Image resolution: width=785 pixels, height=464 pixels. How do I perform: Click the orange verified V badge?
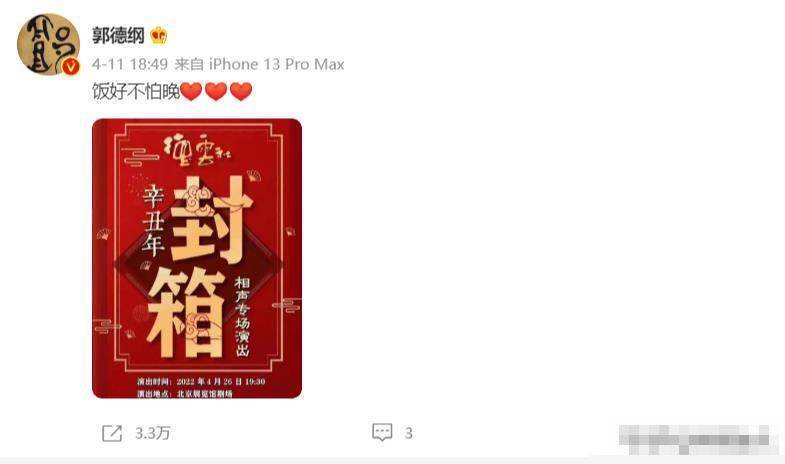click(71, 67)
